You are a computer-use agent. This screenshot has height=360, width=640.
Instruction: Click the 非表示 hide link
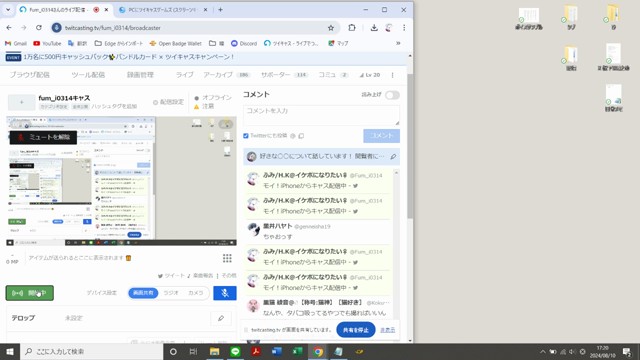pyautogui.click(x=387, y=330)
